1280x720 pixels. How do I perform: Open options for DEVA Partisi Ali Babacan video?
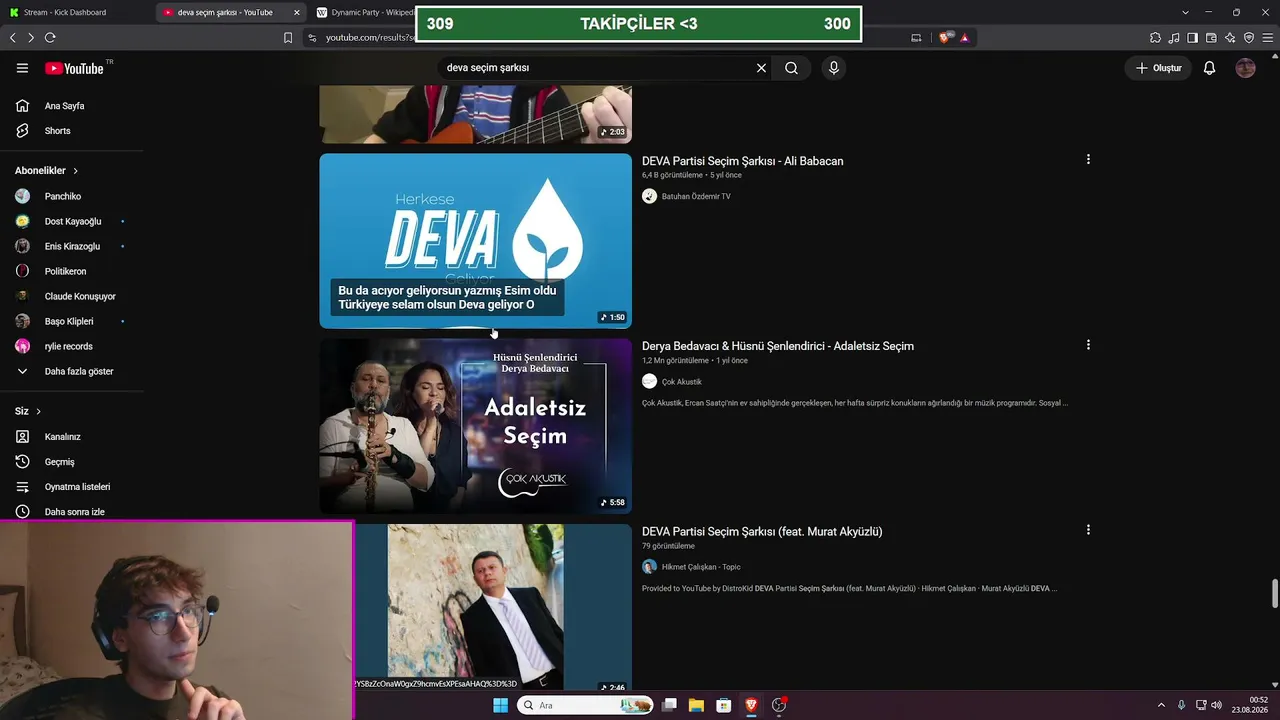[1088, 160]
